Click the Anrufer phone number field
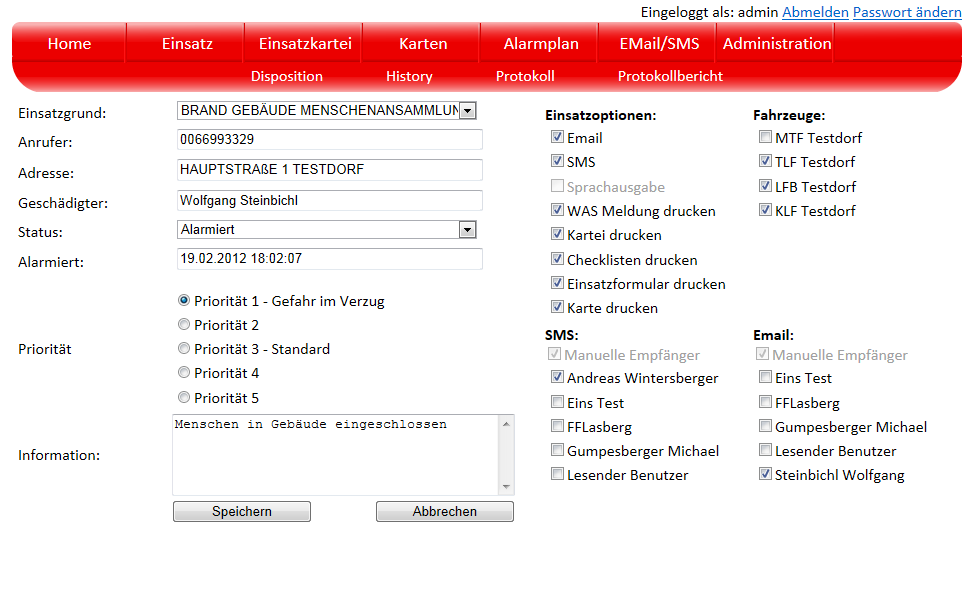The image size is (970, 600). 330,140
